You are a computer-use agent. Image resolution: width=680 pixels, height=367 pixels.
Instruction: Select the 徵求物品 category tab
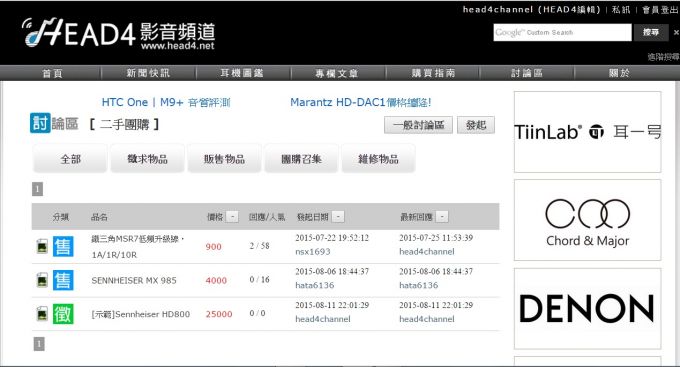click(x=147, y=159)
